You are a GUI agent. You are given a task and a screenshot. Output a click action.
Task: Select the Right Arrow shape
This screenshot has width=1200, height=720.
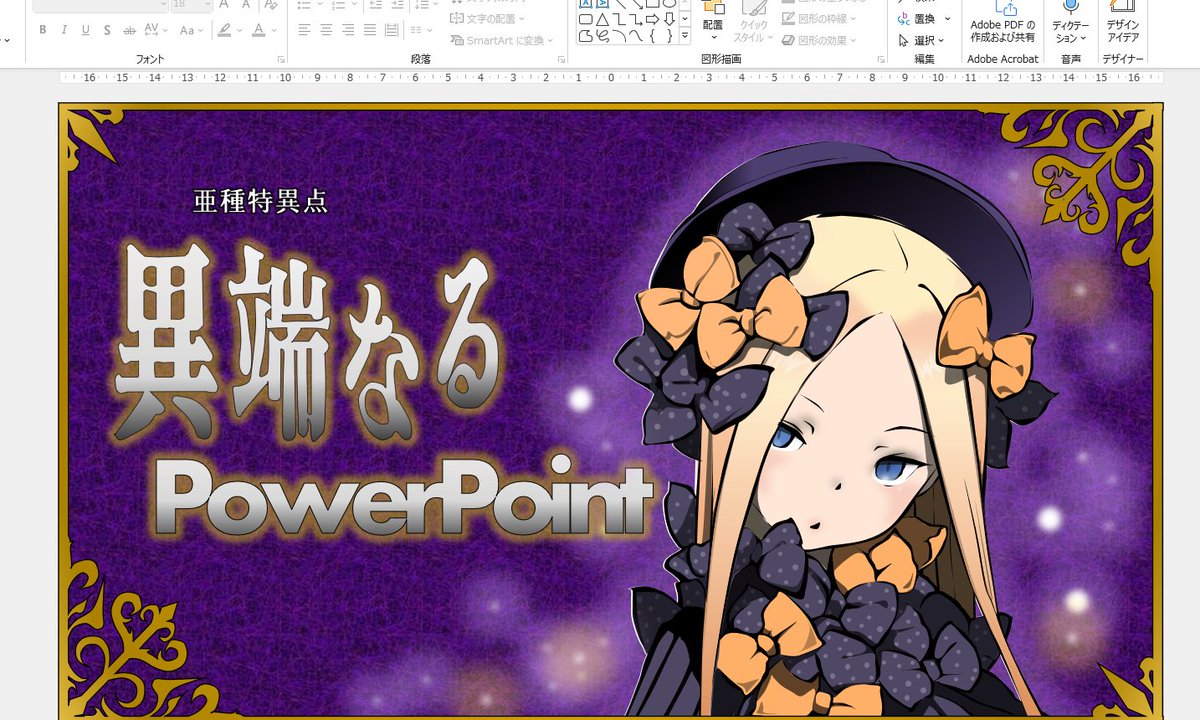(x=652, y=19)
